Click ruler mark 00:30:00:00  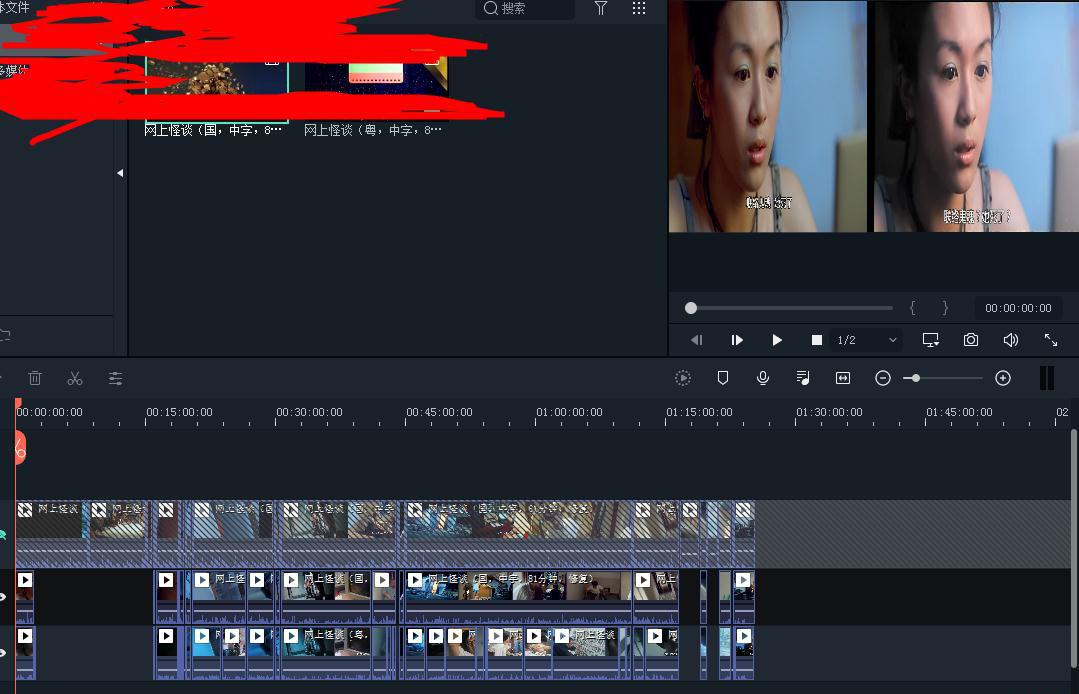[x=309, y=412]
